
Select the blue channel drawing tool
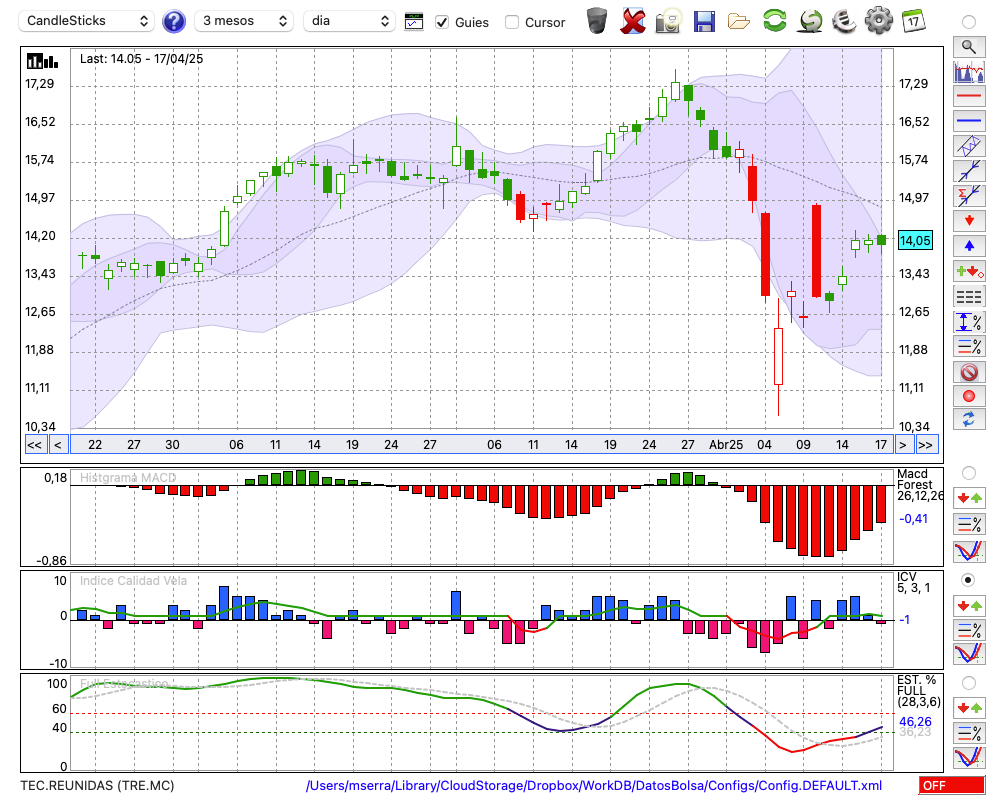[x=969, y=146]
